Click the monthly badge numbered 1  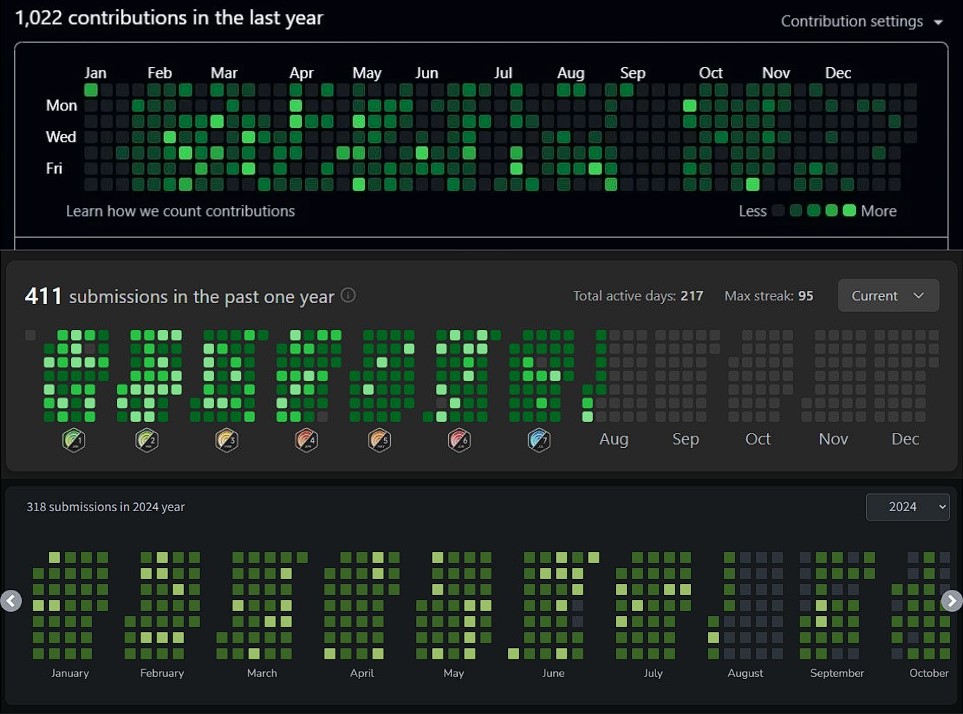(74, 440)
